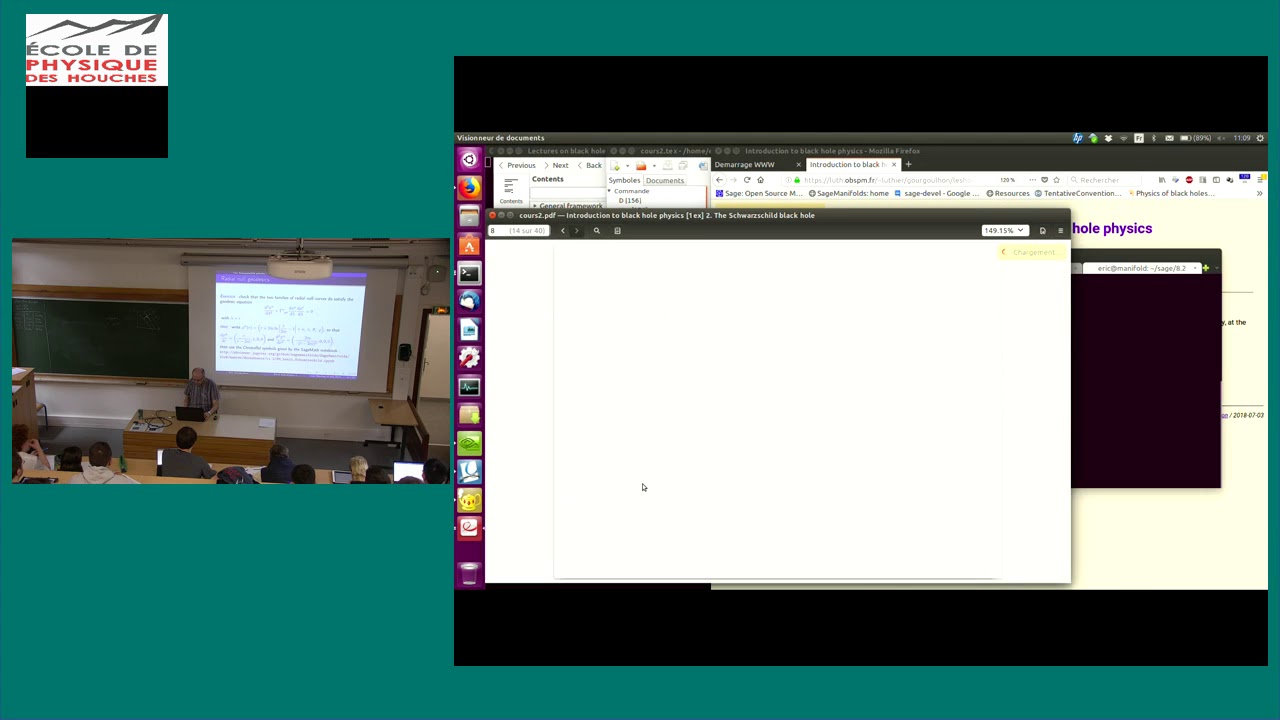Open LibreOffice Writer dock icon
This screenshot has width=1280, height=720.
tap(469, 329)
